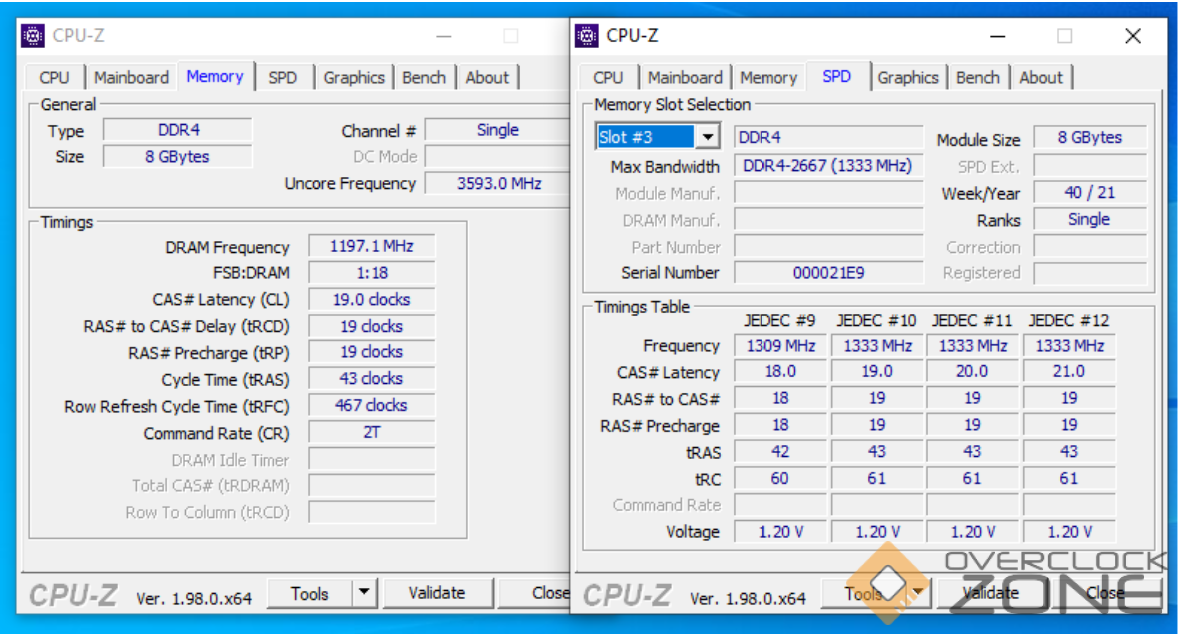The width and height of the screenshot is (1178, 635).
Task: Minimize the CPU-Z Memory window
Action: 443,36
